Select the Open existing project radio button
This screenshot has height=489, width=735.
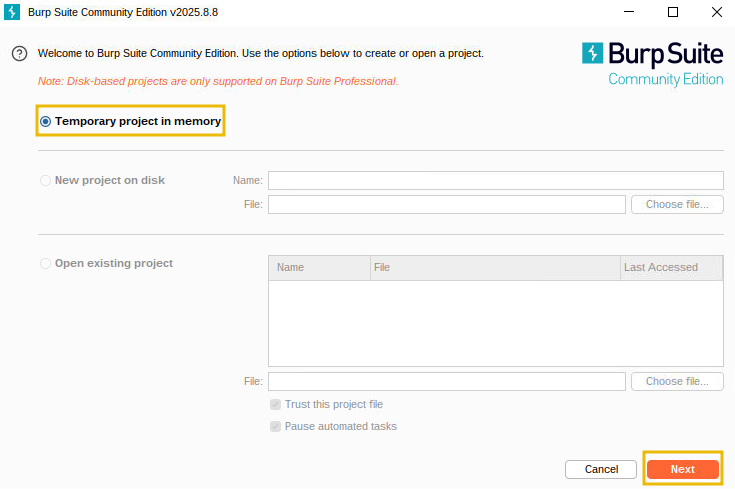pyautogui.click(x=46, y=264)
